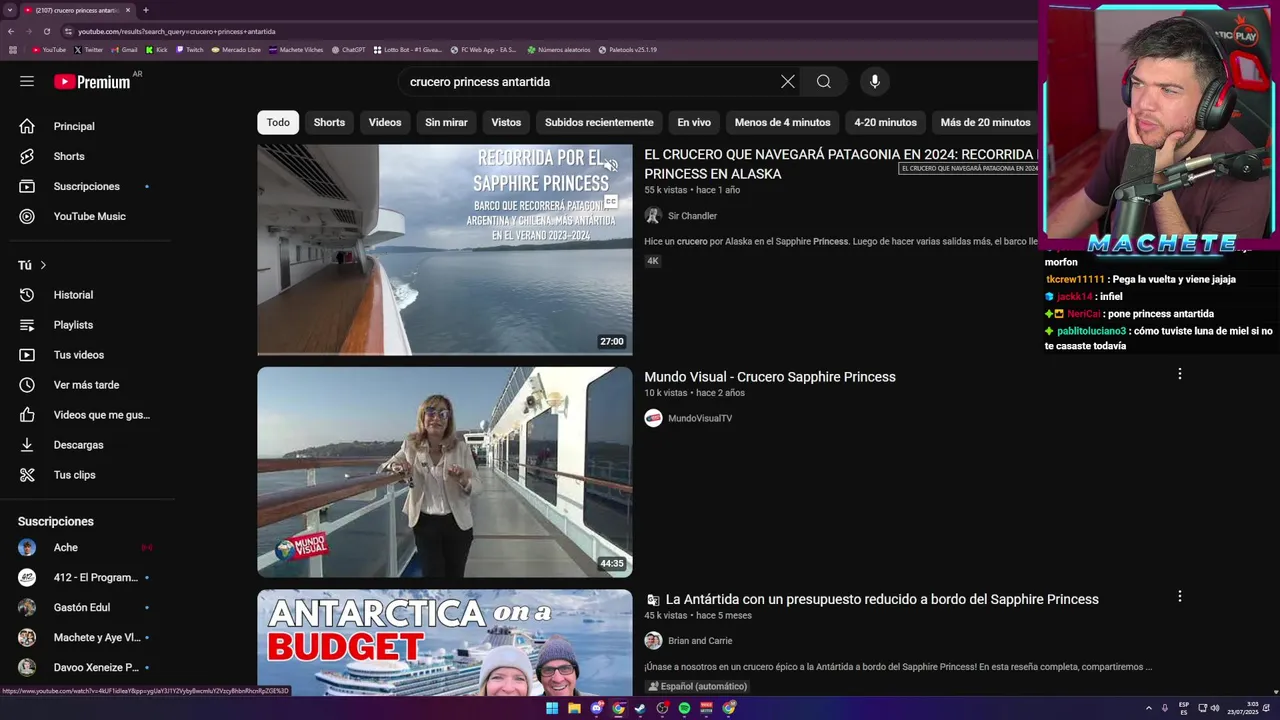Open more options for the Mundo Visual video

(1180, 374)
